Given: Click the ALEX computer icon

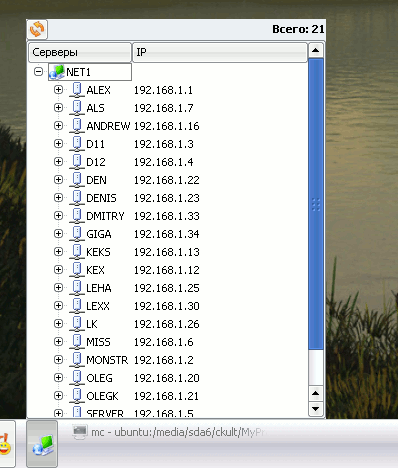Looking at the screenshot, I should click(77, 90).
